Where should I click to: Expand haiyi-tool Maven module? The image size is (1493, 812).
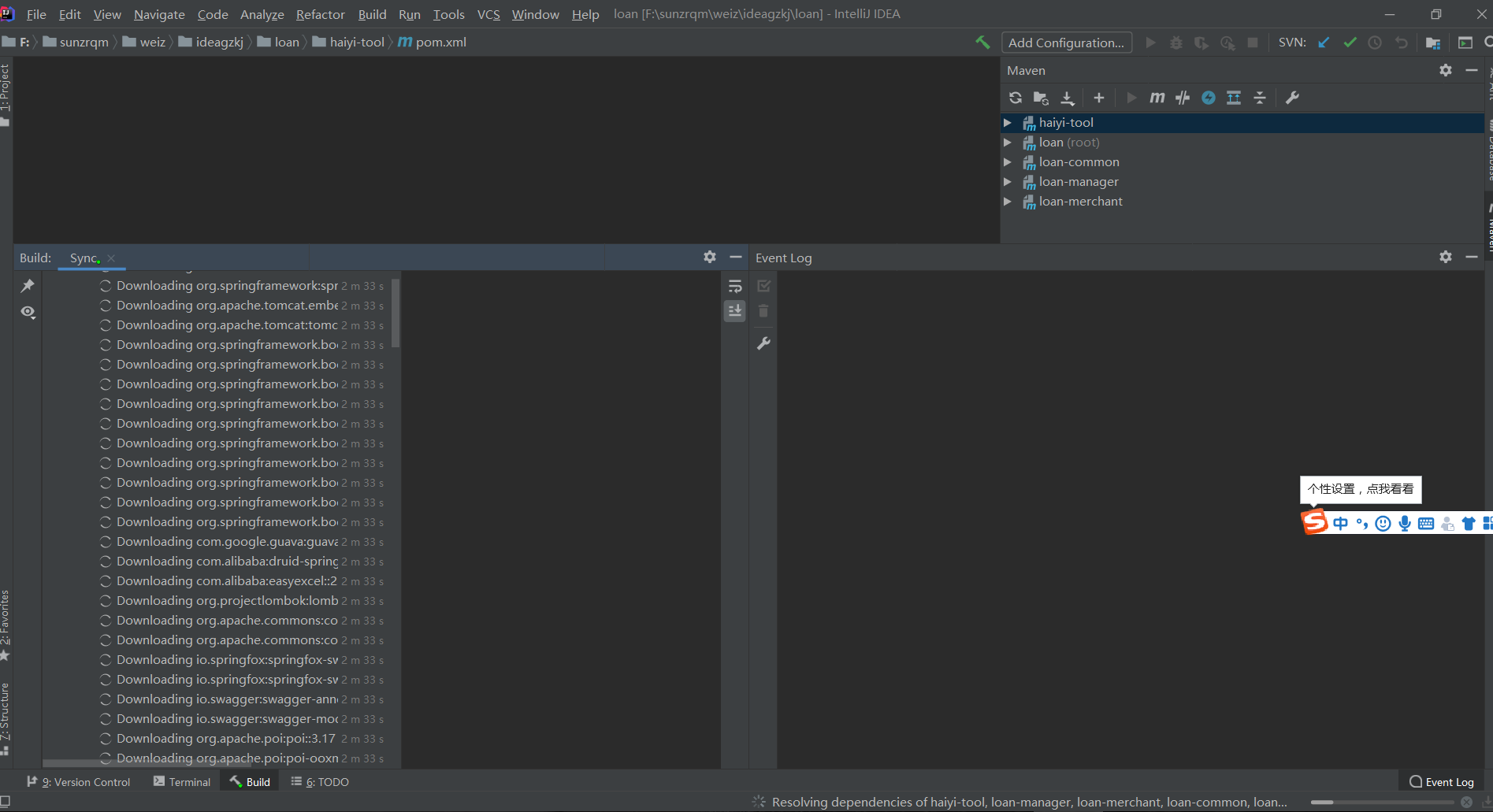[x=1007, y=123]
